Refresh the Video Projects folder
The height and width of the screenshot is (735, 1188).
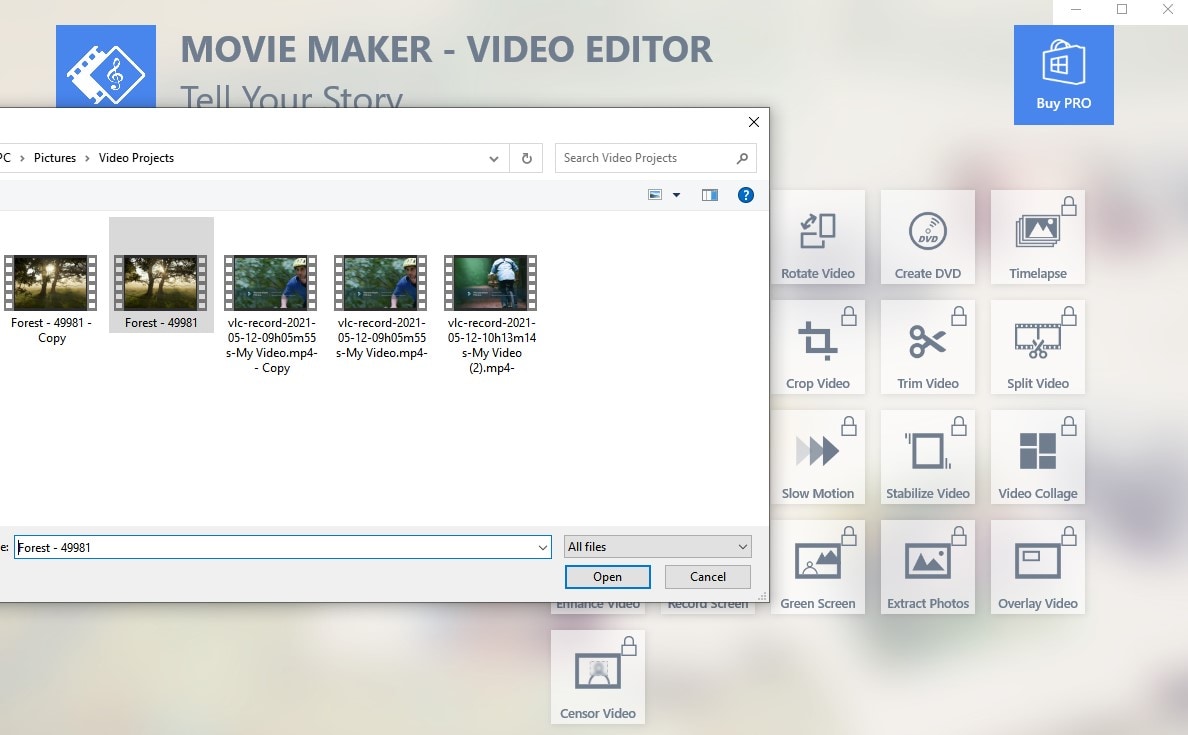coord(527,158)
